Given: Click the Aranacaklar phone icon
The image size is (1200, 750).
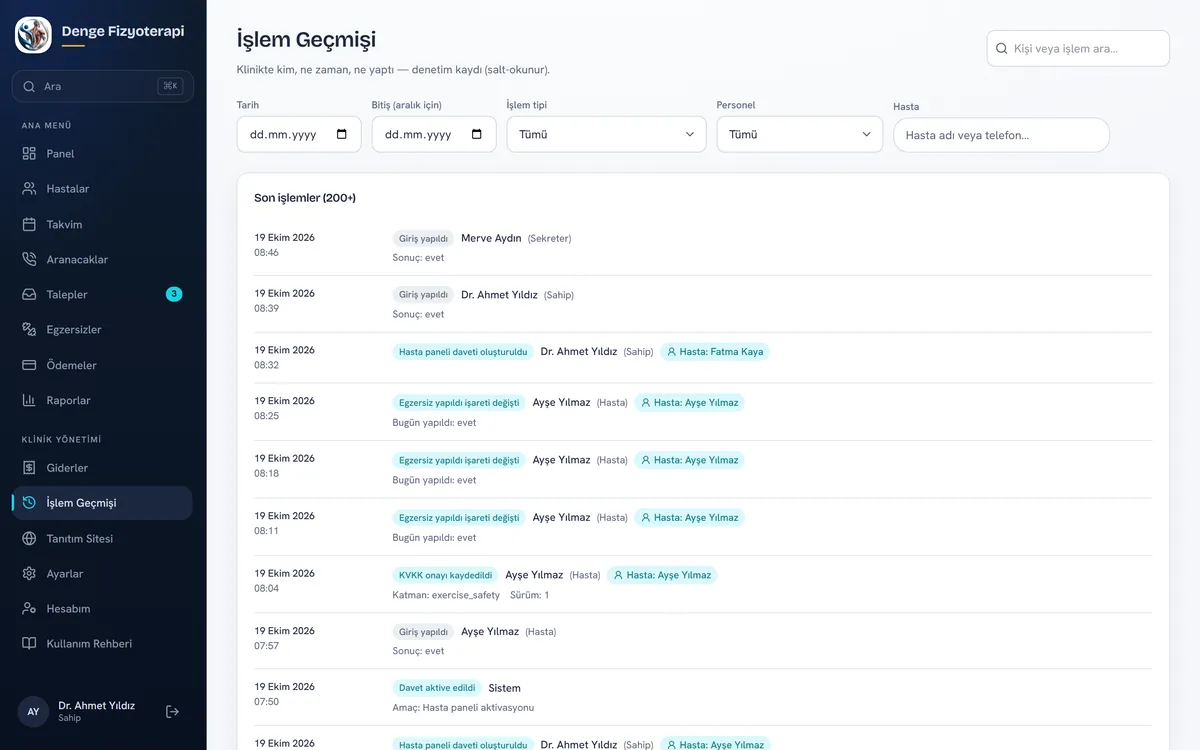Looking at the screenshot, I should click(28, 259).
